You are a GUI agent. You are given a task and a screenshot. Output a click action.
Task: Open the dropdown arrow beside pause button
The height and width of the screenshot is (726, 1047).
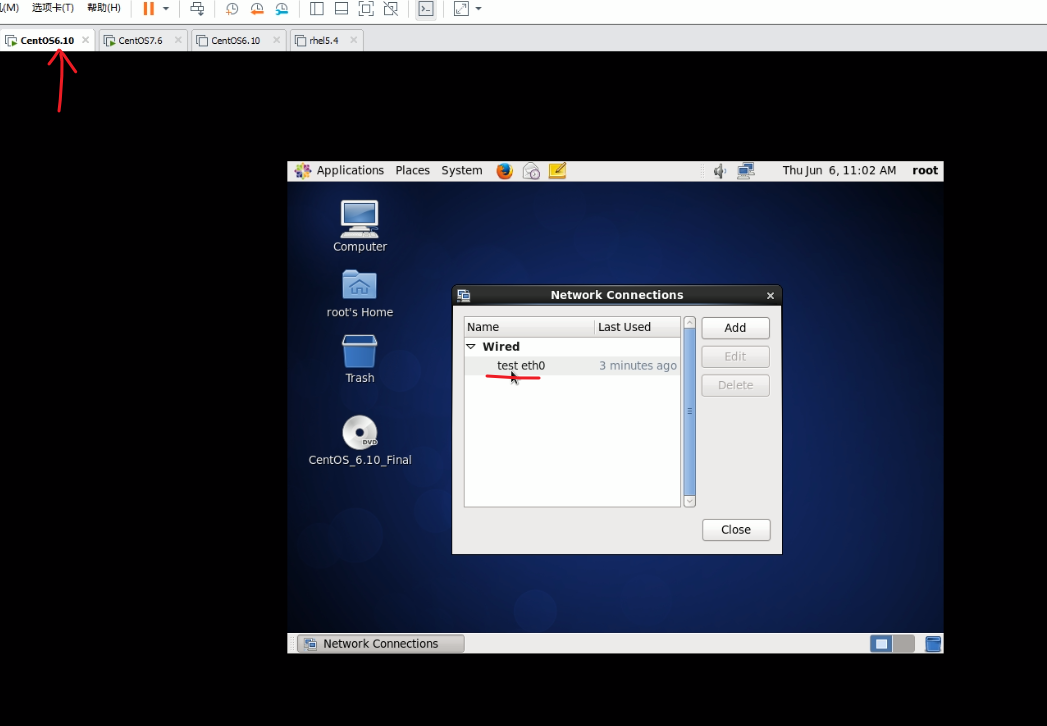pyautogui.click(x=166, y=9)
